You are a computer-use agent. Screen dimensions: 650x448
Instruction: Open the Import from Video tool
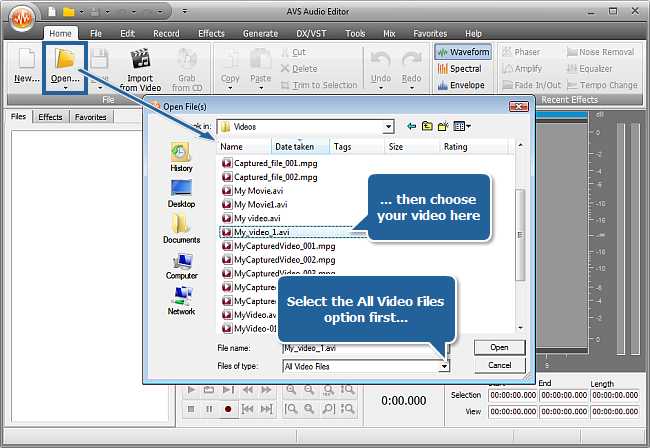point(140,69)
